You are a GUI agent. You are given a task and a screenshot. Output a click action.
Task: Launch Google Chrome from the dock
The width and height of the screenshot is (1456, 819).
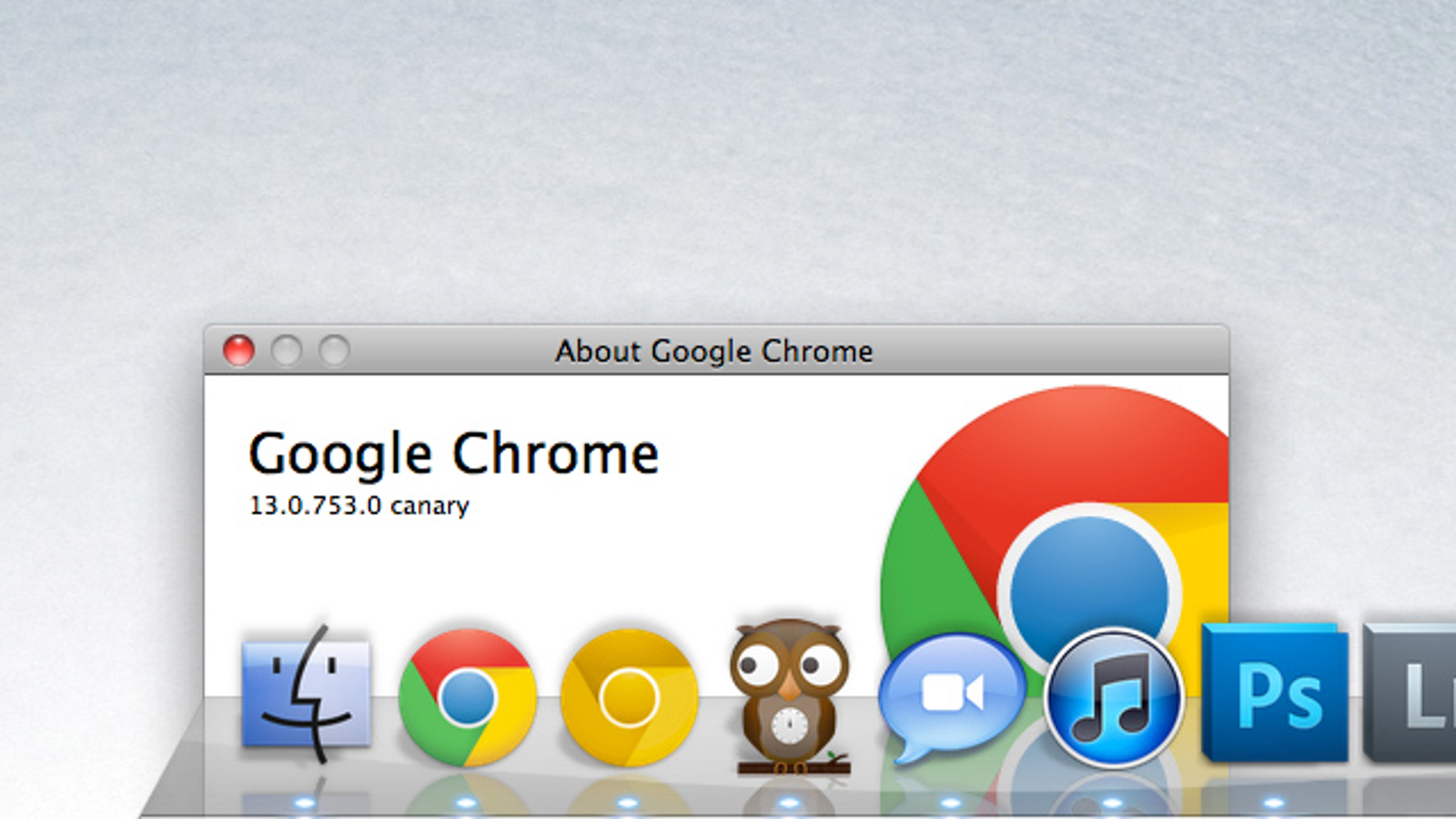point(467,698)
